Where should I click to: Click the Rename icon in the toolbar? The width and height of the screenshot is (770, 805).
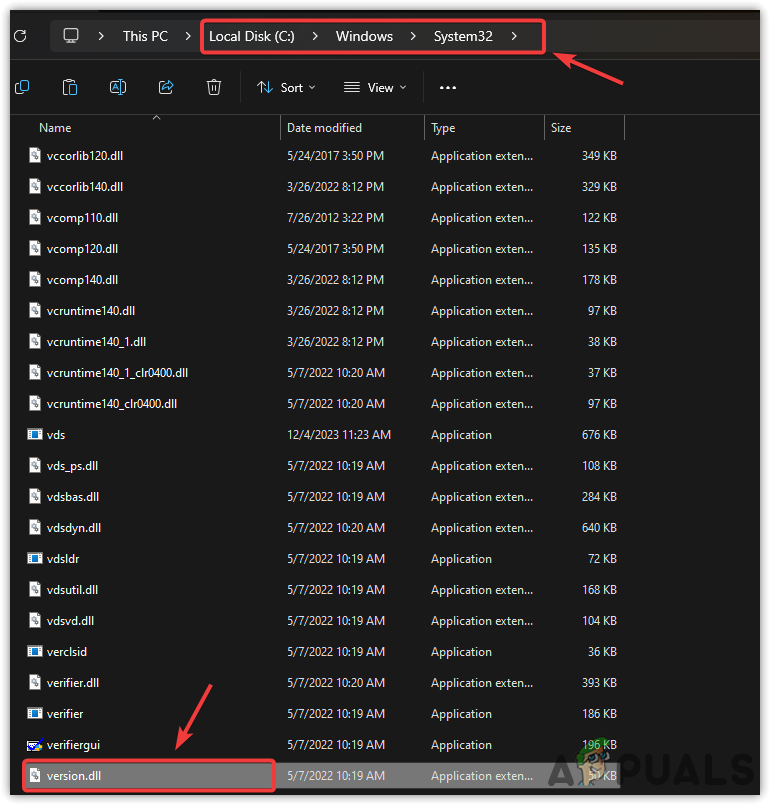tap(118, 87)
